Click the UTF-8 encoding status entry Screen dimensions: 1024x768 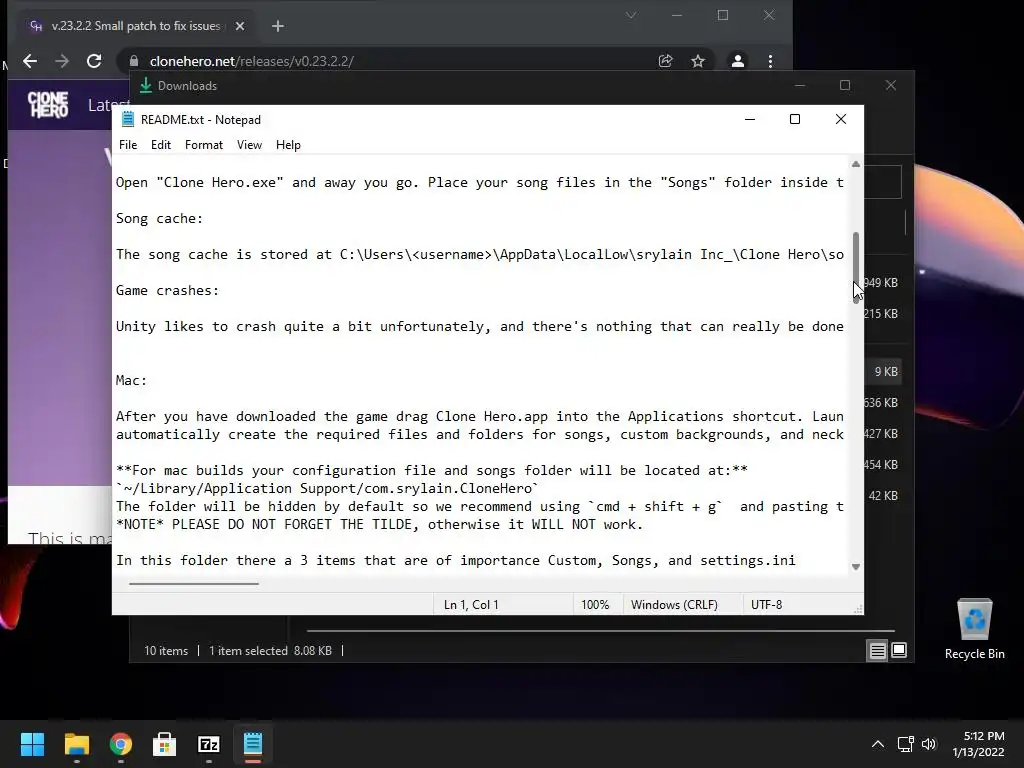click(767, 605)
